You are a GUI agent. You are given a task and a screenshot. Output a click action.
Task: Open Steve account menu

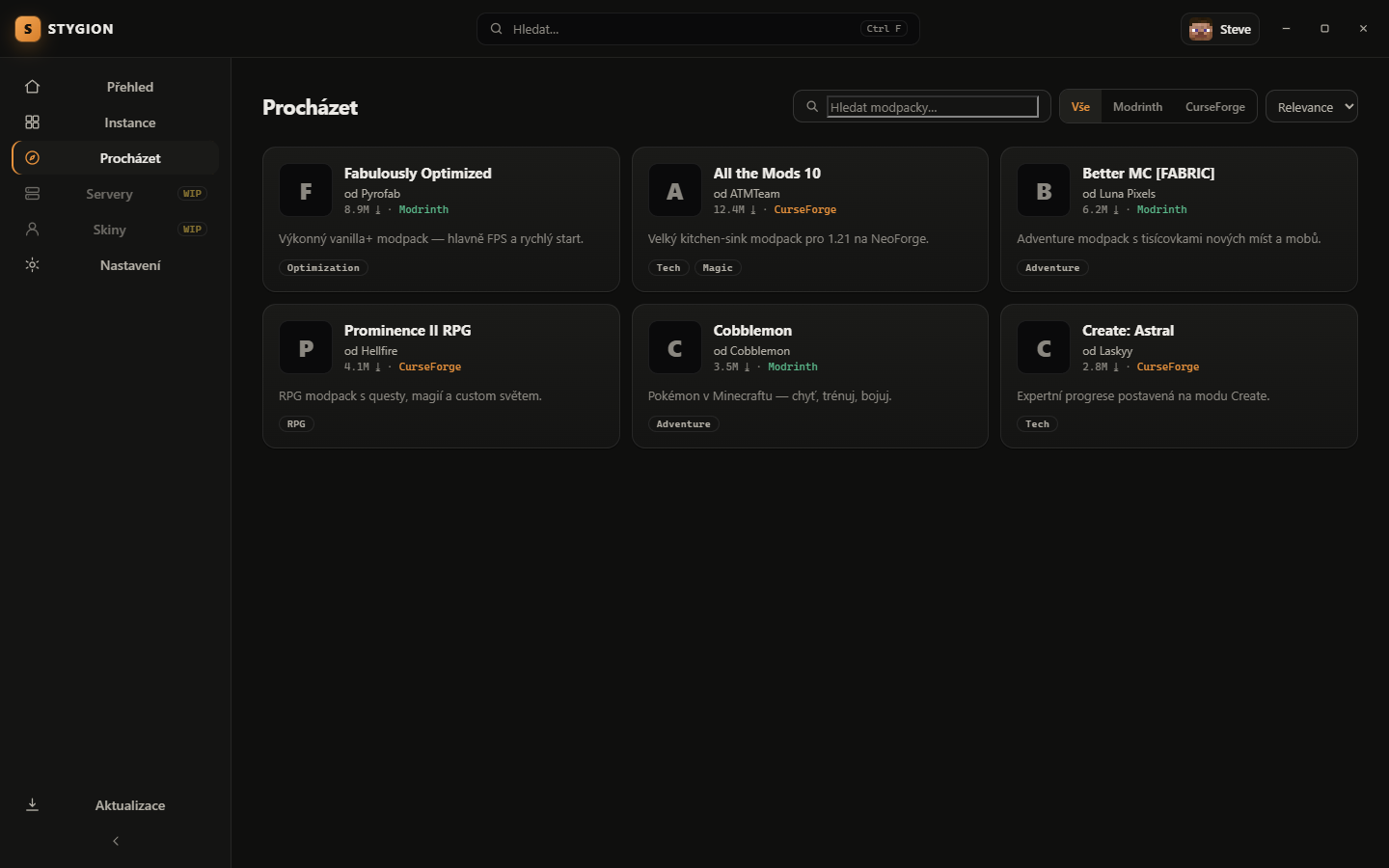(x=1220, y=29)
